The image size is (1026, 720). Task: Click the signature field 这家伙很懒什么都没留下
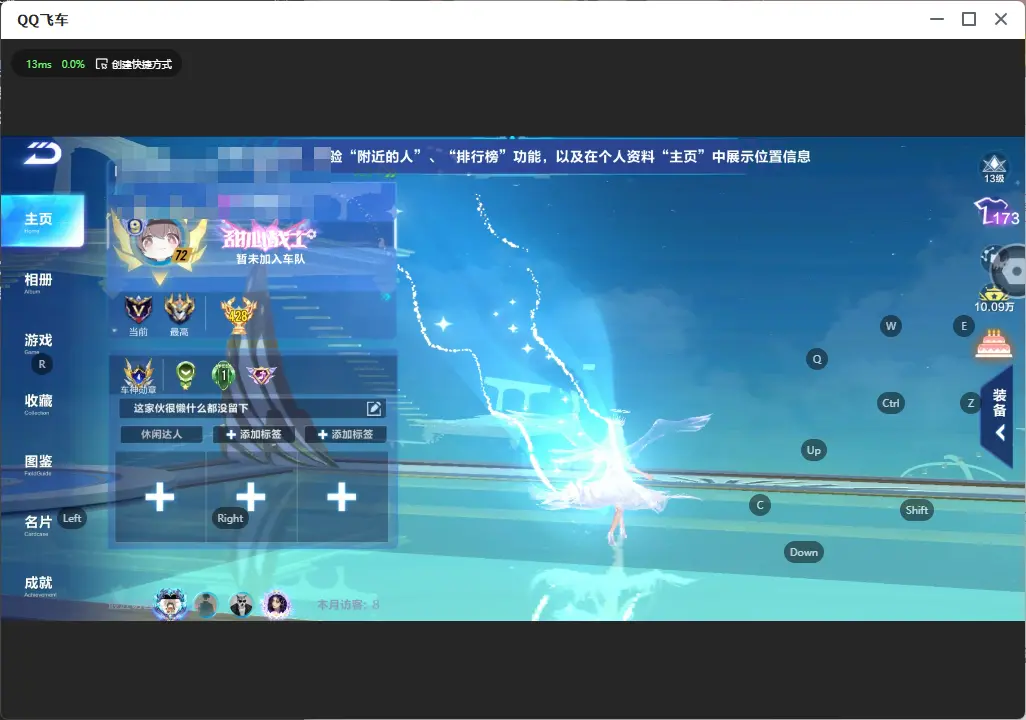click(252, 408)
